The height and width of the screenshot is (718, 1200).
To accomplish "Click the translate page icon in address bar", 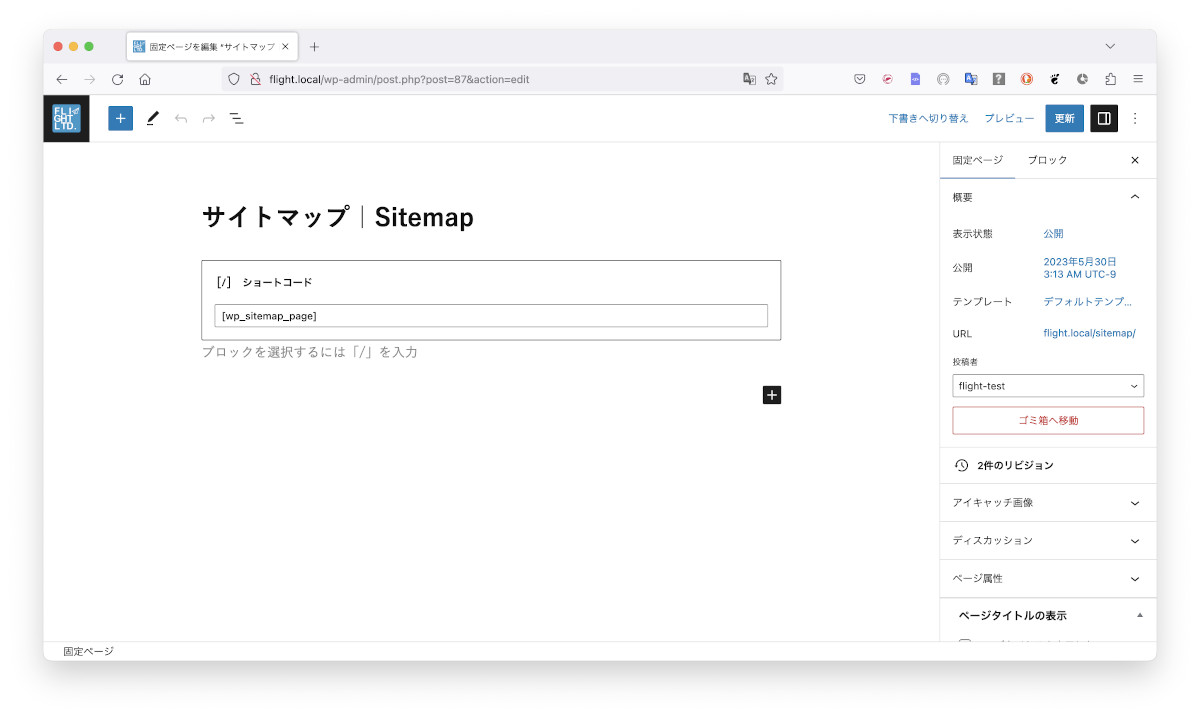I will (x=749, y=79).
